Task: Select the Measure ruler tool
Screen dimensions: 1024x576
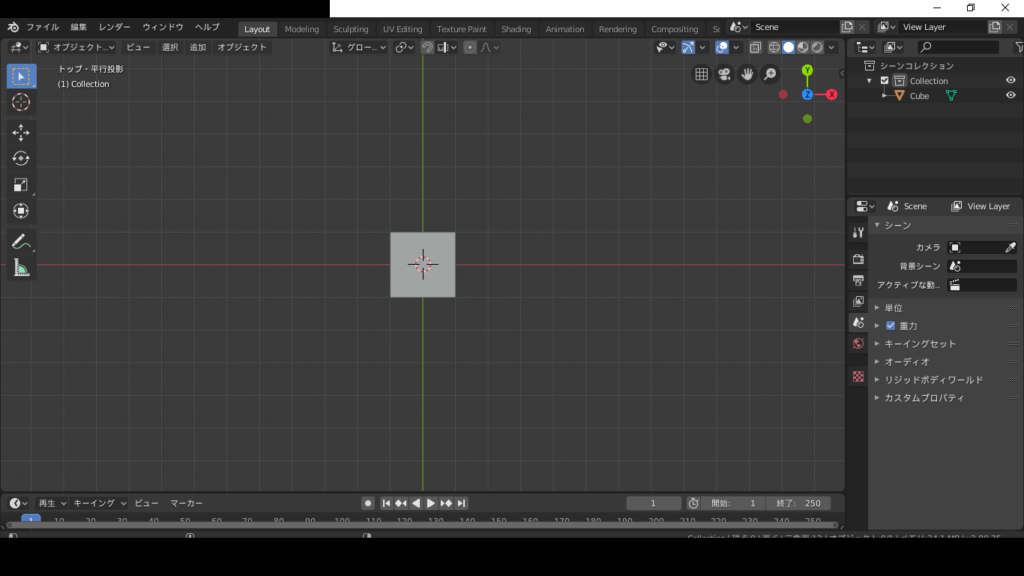Action: click(21, 267)
